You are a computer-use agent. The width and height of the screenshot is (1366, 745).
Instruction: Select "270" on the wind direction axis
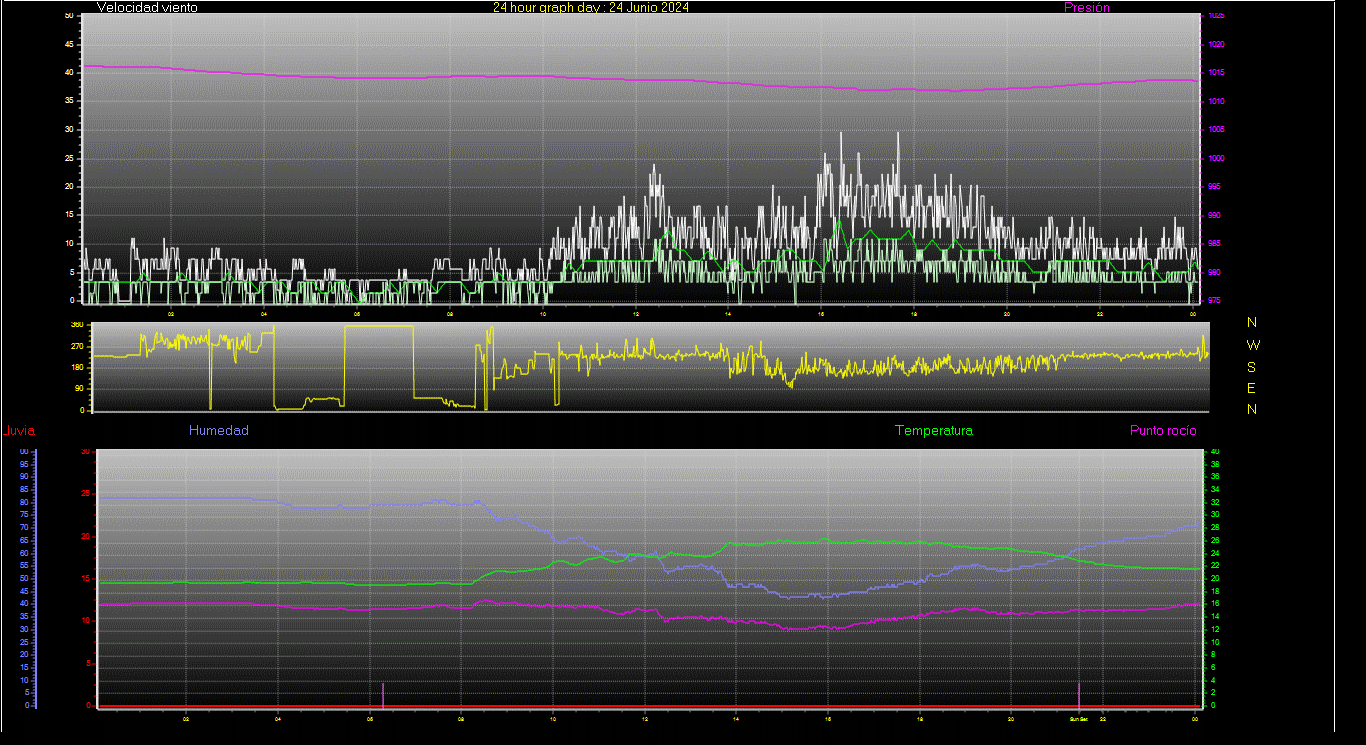(x=77, y=346)
